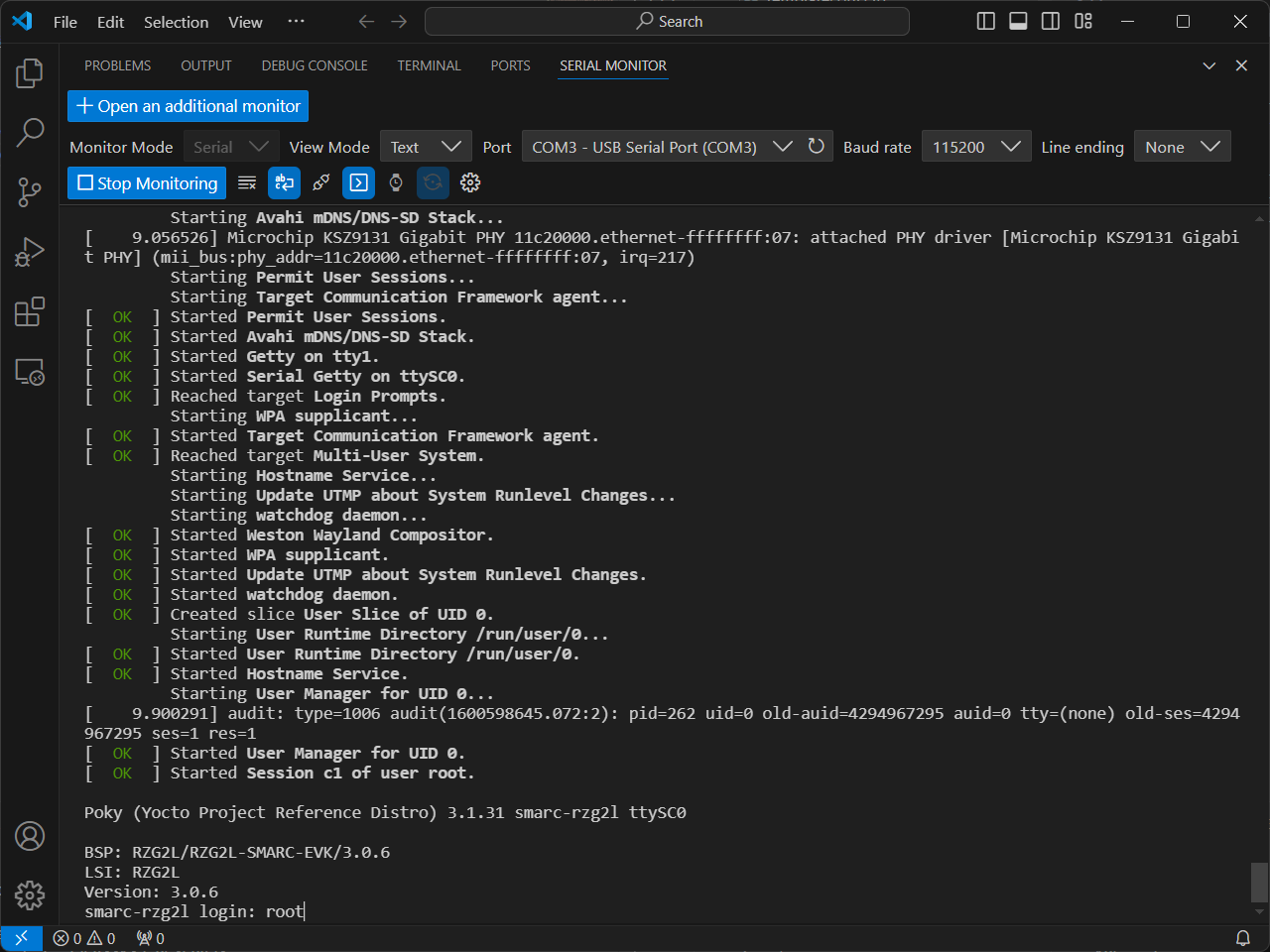This screenshot has width=1270, height=952.
Task: Open the Selection menu
Action: (176, 22)
